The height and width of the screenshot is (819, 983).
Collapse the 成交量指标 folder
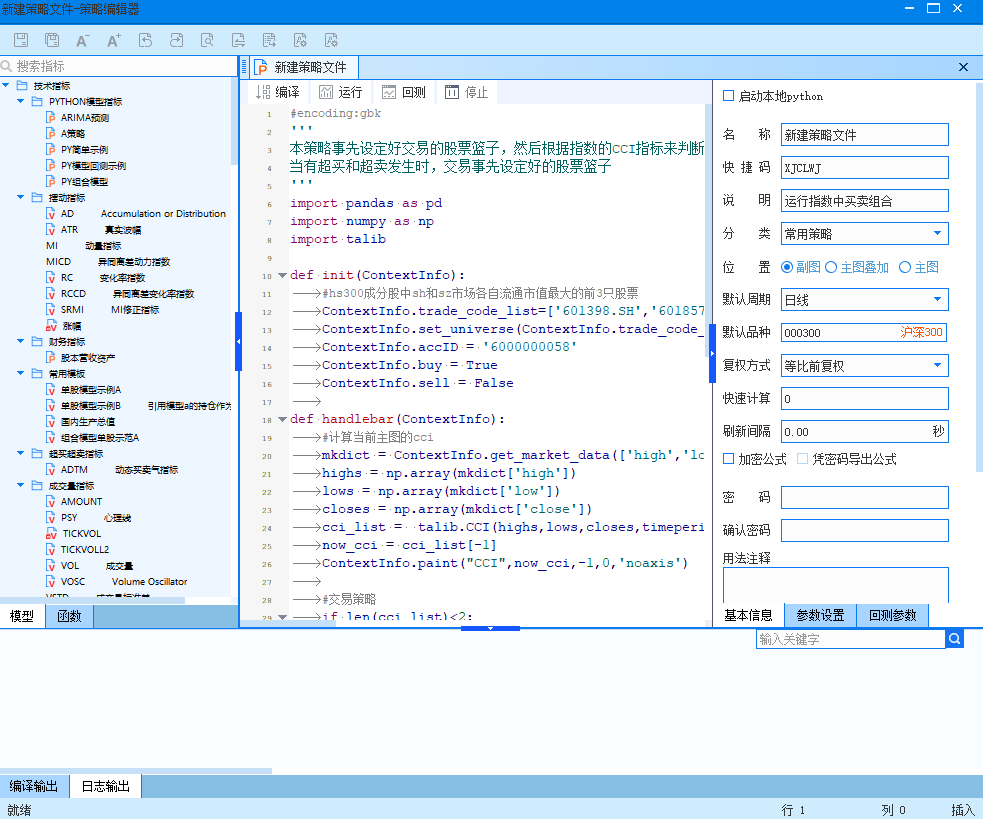(21, 485)
